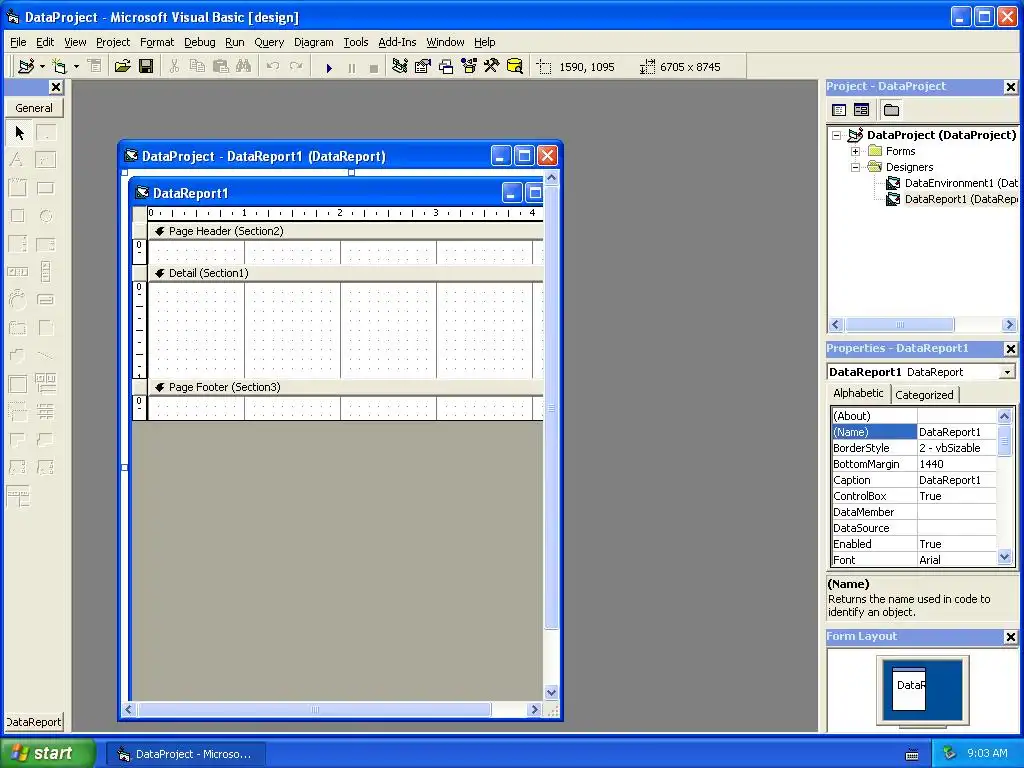Click the designer window vertical scrollbar thumb
The width and height of the screenshot is (1024, 768).
(551, 408)
